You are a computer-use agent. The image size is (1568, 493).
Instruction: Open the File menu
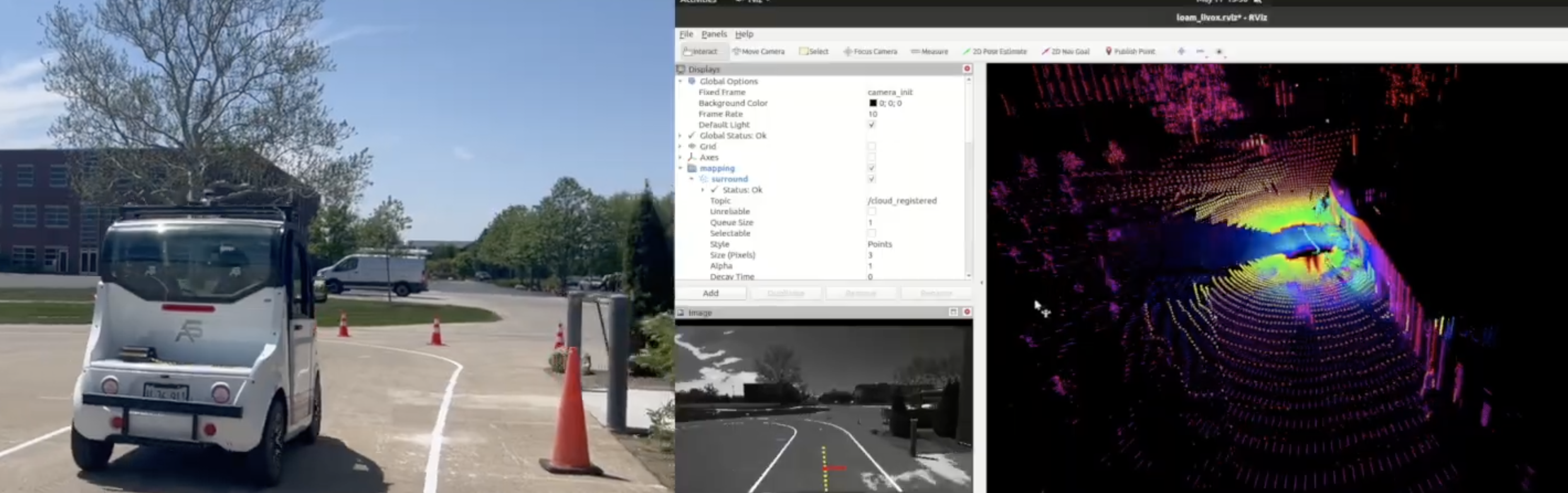[686, 34]
